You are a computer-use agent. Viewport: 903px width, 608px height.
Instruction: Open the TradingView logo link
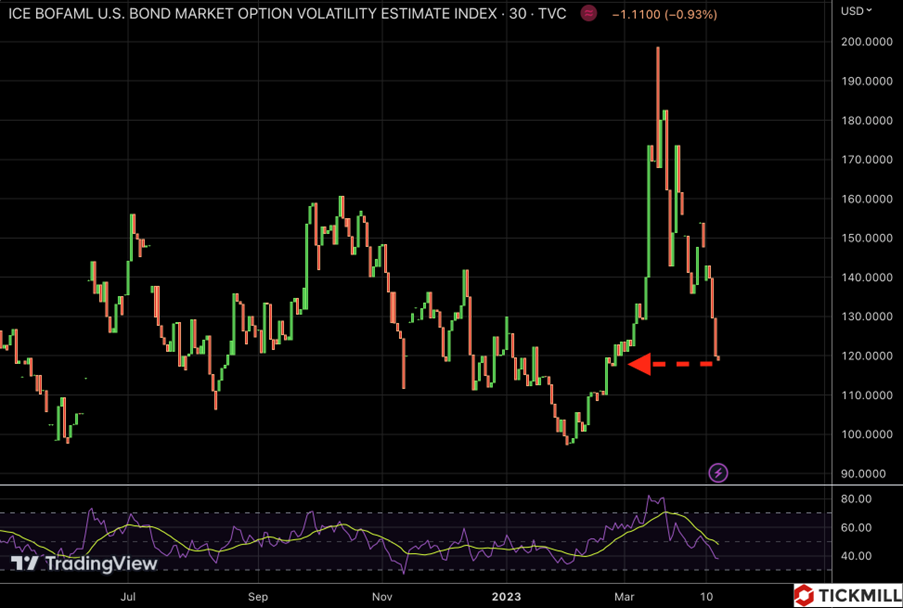point(84,563)
